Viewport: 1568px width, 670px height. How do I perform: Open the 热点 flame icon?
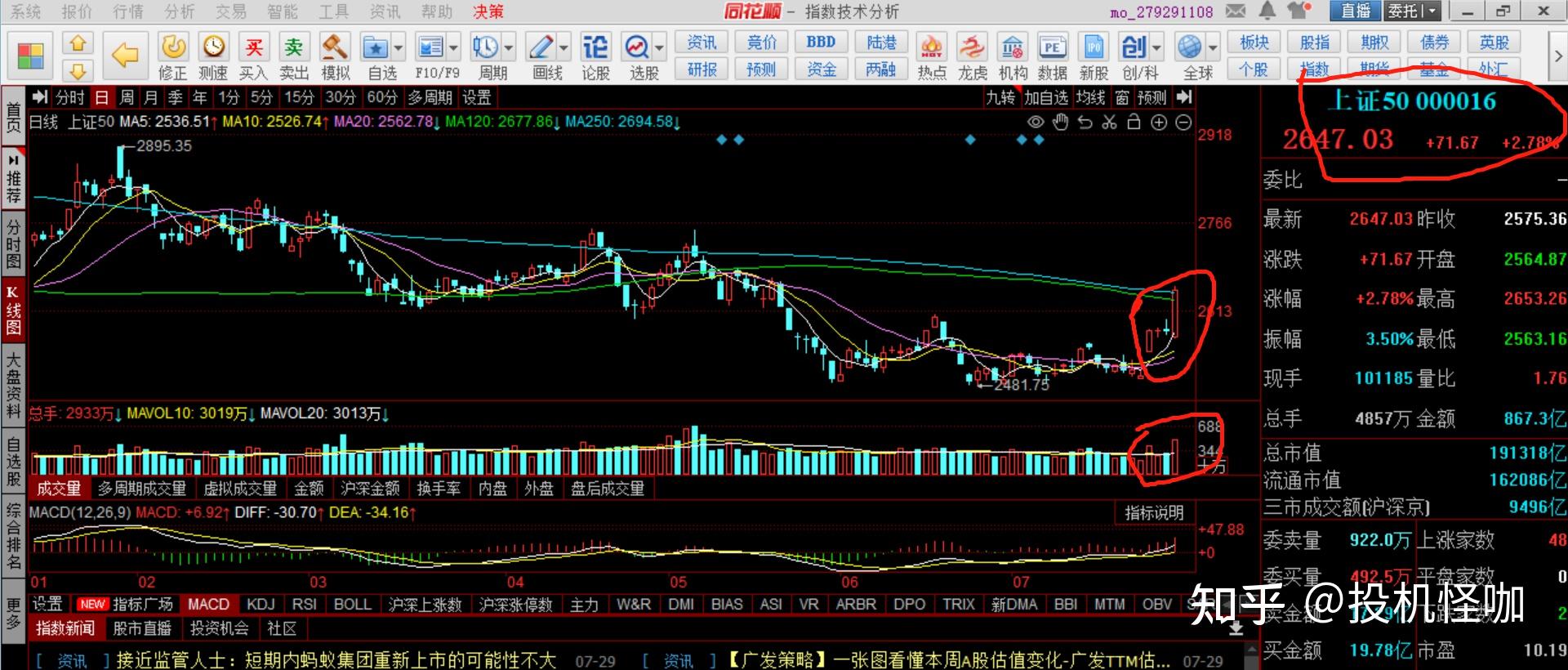pyautogui.click(x=932, y=47)
